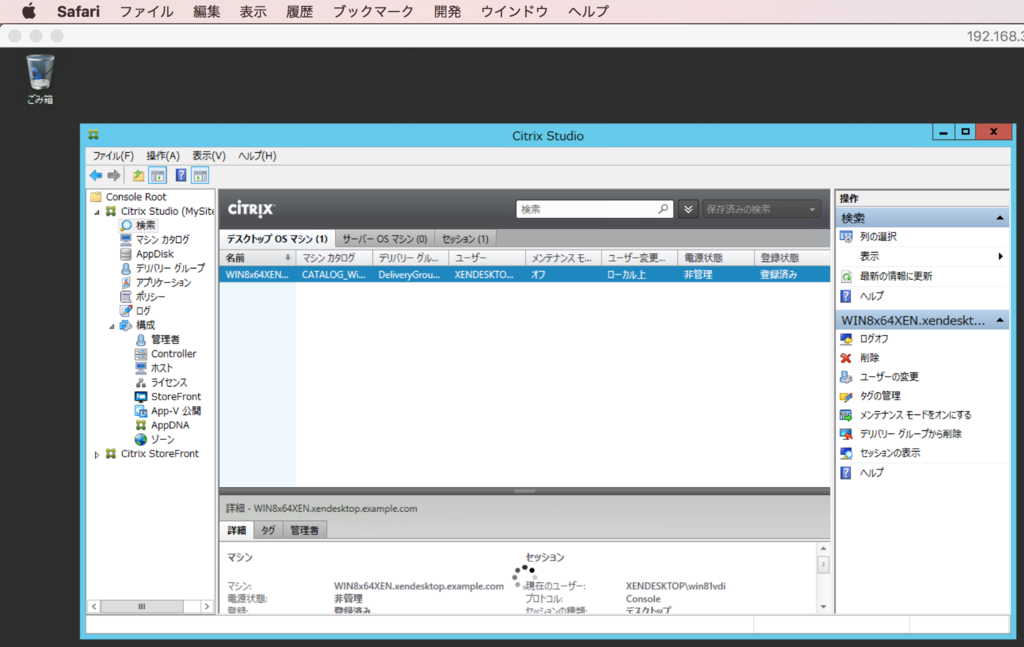Open the ファイル(F) menu
Screen dimensions: 1024x647
click(x=112, y=155)
